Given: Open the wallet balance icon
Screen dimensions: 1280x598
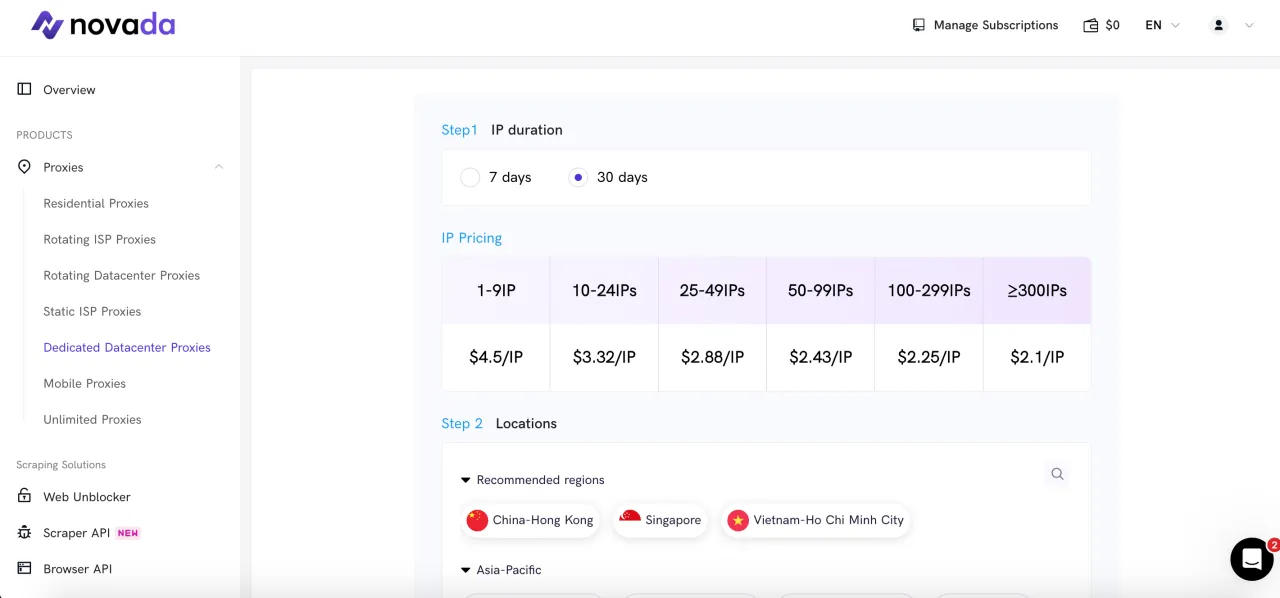Looking at the screenshot, I should [1091, 25].
